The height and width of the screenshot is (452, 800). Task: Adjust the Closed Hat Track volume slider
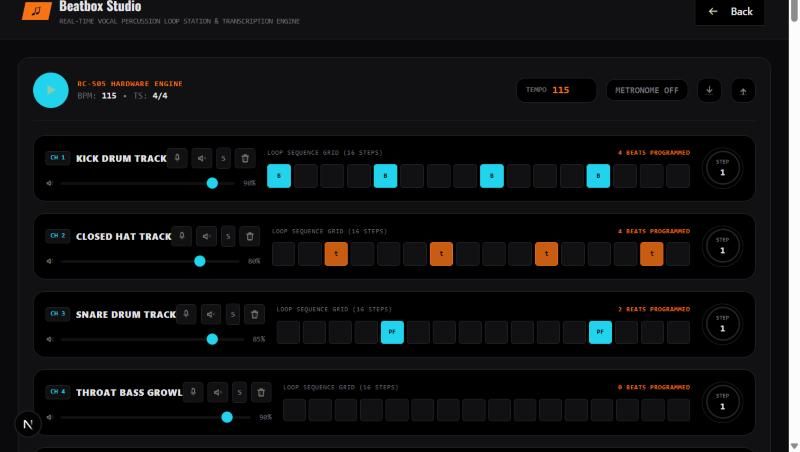[x=149, y=261]
